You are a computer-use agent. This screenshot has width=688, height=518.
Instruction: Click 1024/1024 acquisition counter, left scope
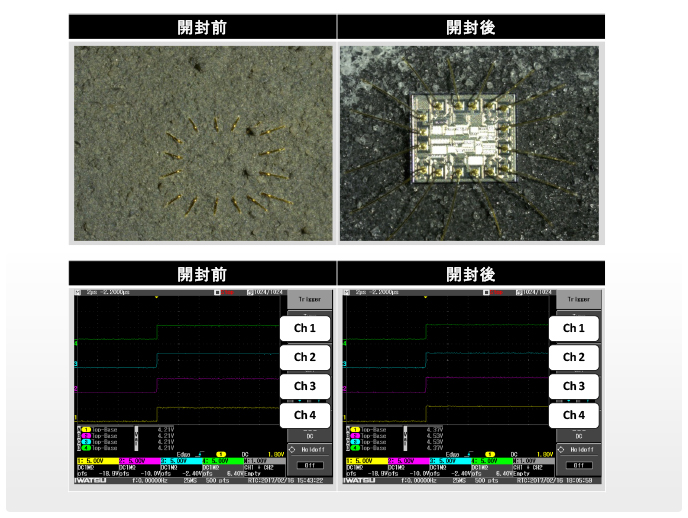tap(265, 292)
